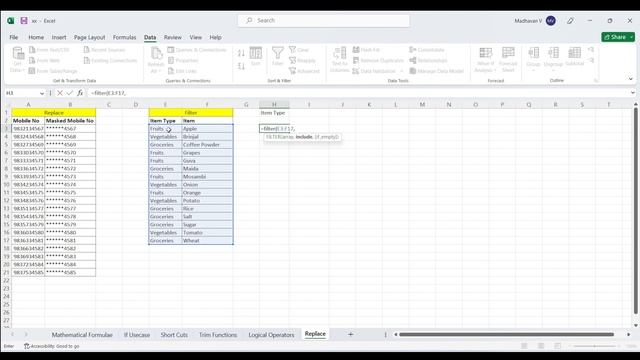Toggle the Filter funnel icon

[278, 53]
